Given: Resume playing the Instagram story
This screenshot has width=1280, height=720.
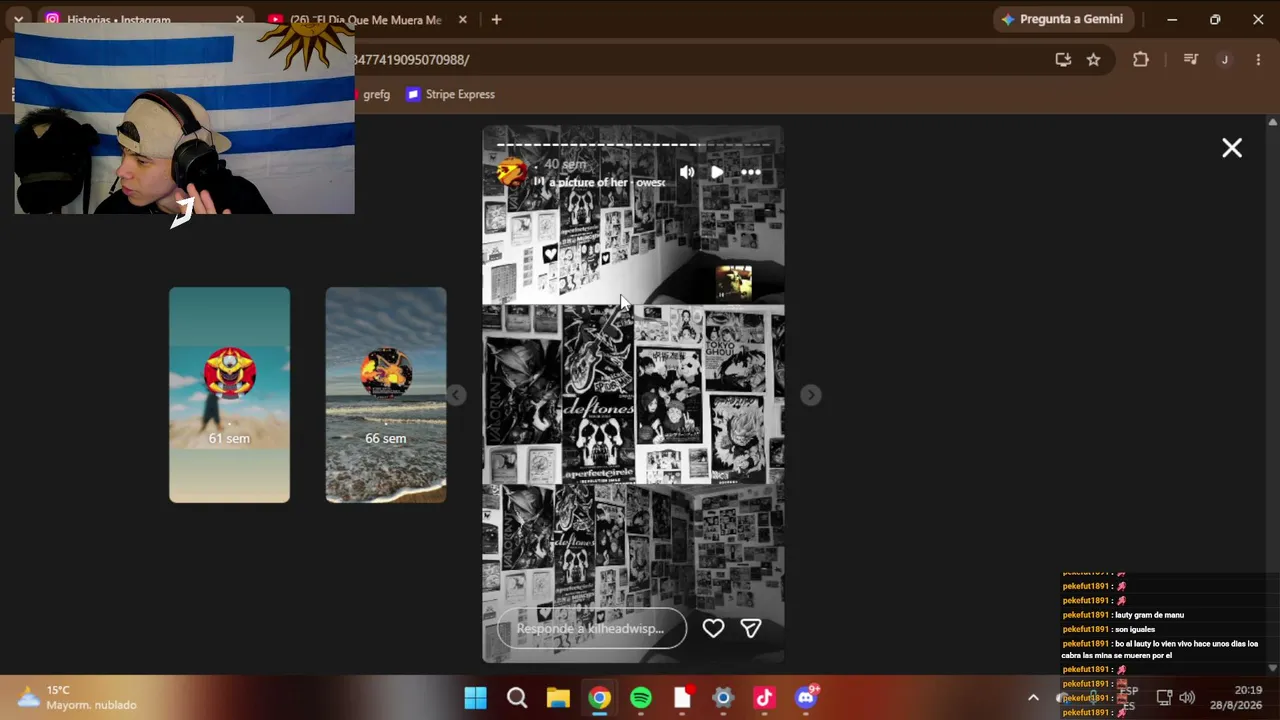Looking at the screenshot, I should point(717,172).
